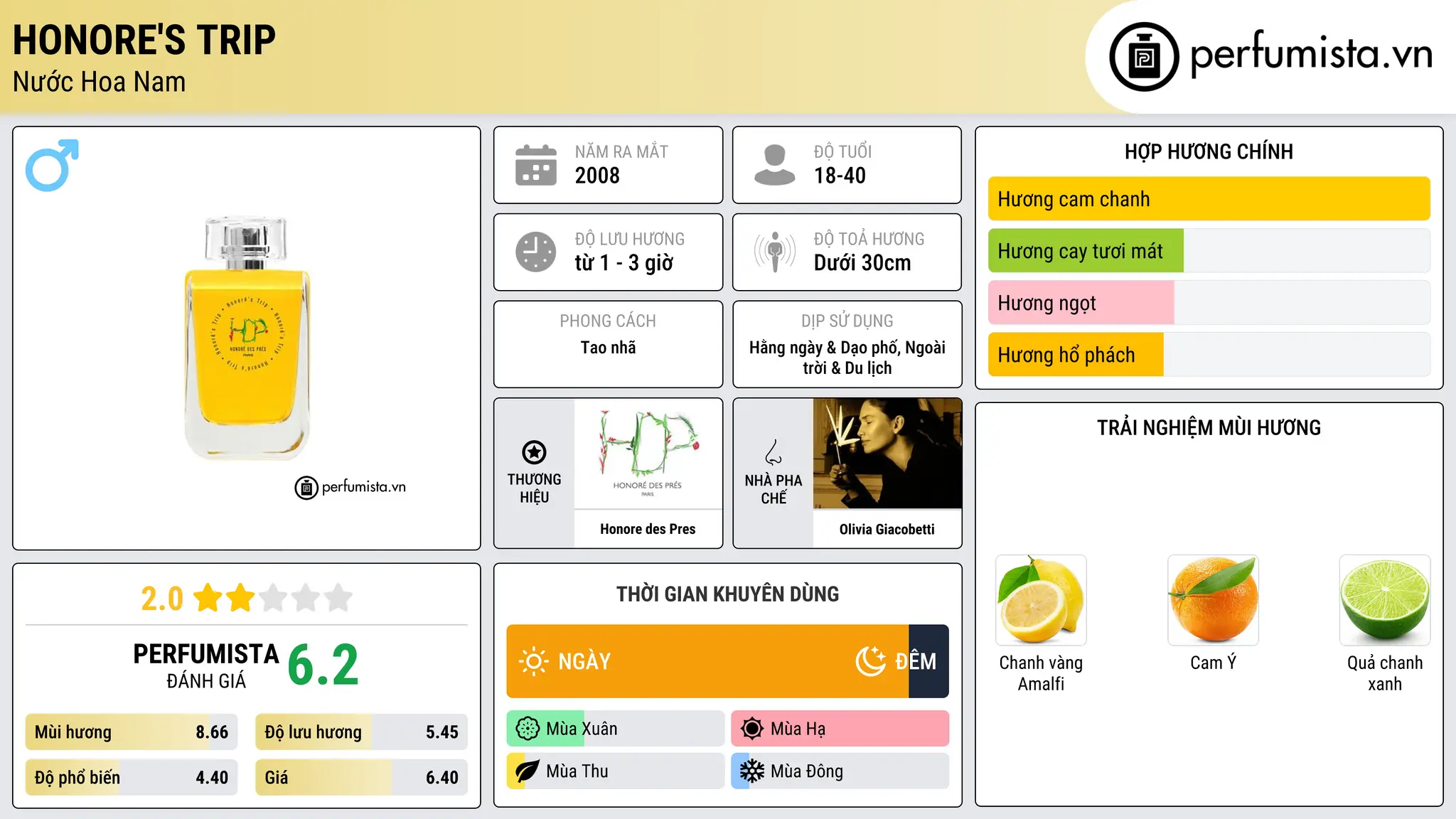1456x819 pixels.
Task: Click the nose icon above Nhà pha chế
Action: tap(773, 452)
